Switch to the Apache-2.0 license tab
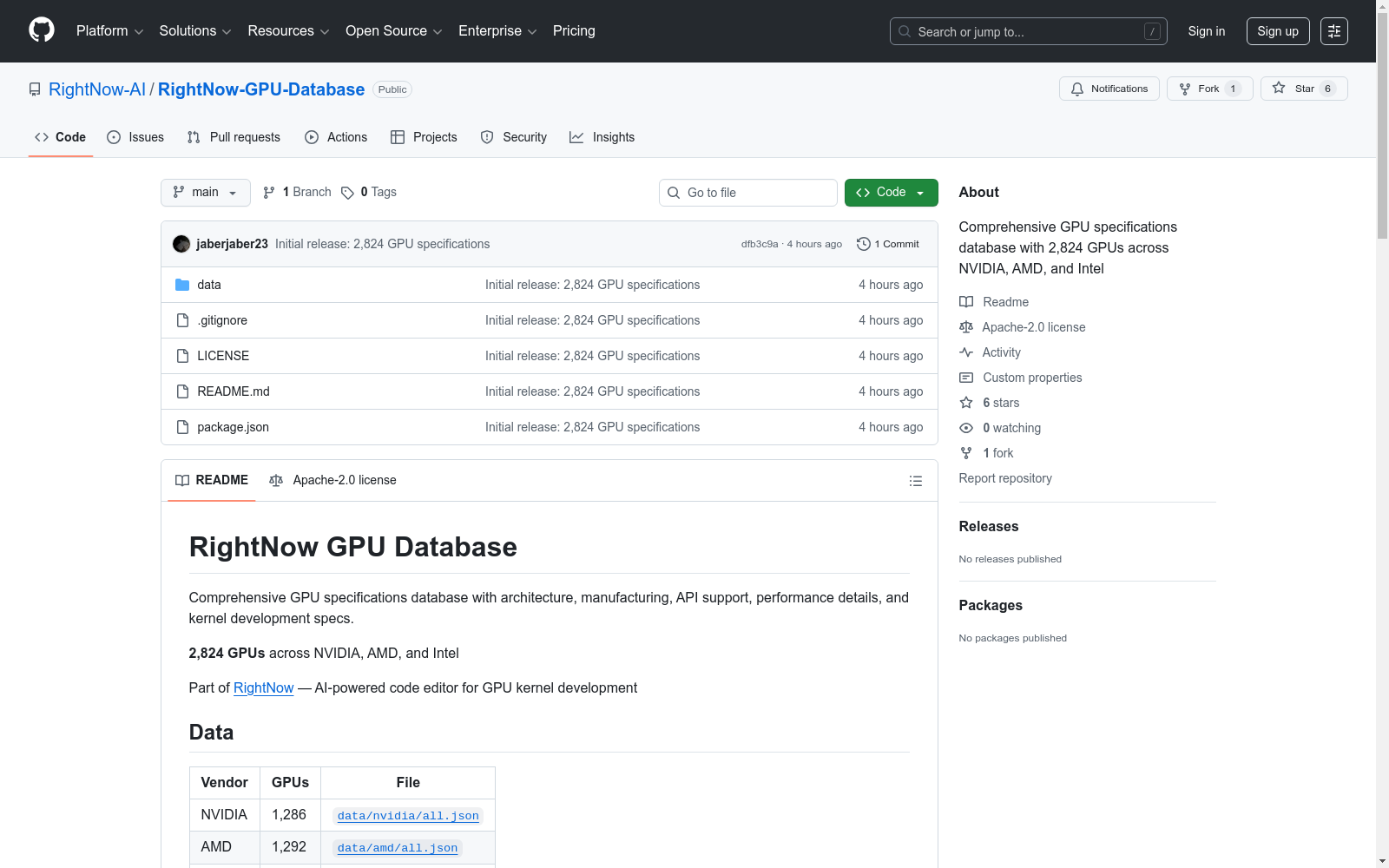The image size is (1389, 868). coord(333,480)
